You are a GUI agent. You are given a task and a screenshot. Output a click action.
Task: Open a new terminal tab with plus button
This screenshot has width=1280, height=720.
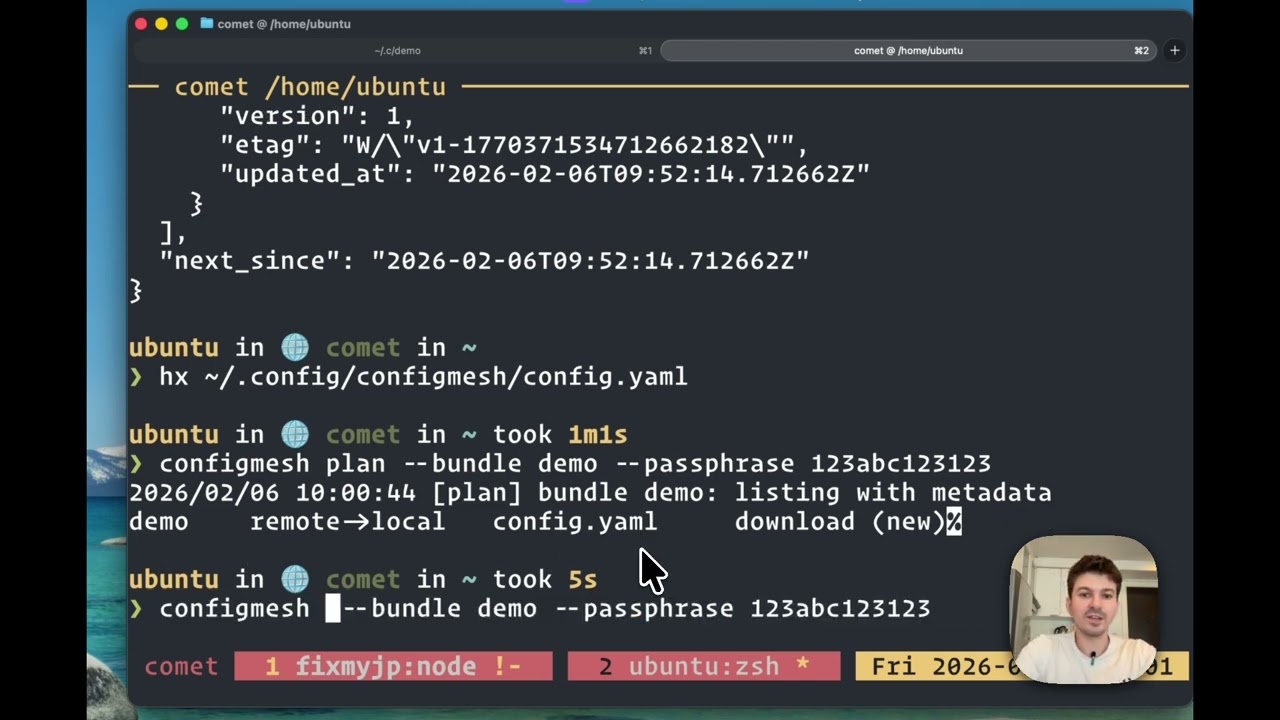[x=1175, y=50]
